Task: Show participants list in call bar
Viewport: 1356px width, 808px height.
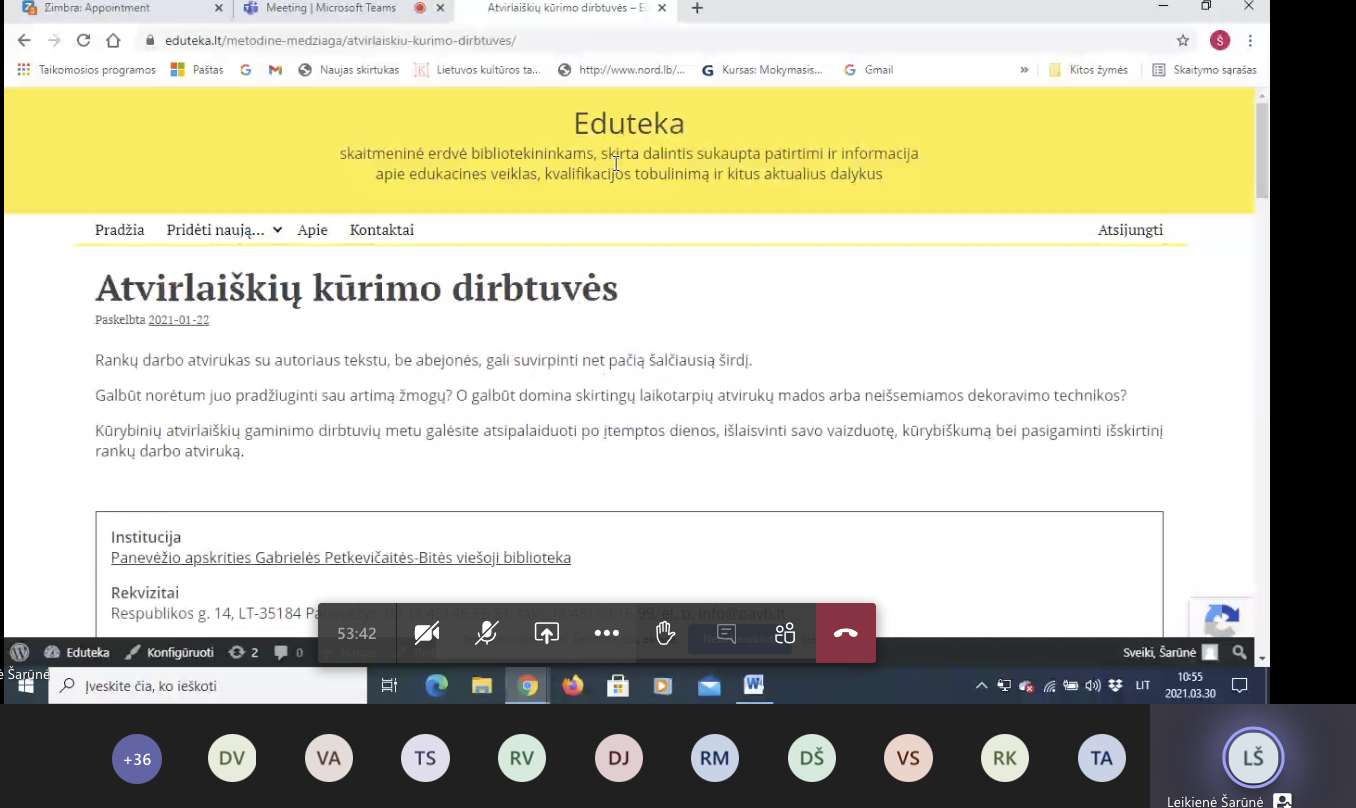Action: click(x=785, y=633)
